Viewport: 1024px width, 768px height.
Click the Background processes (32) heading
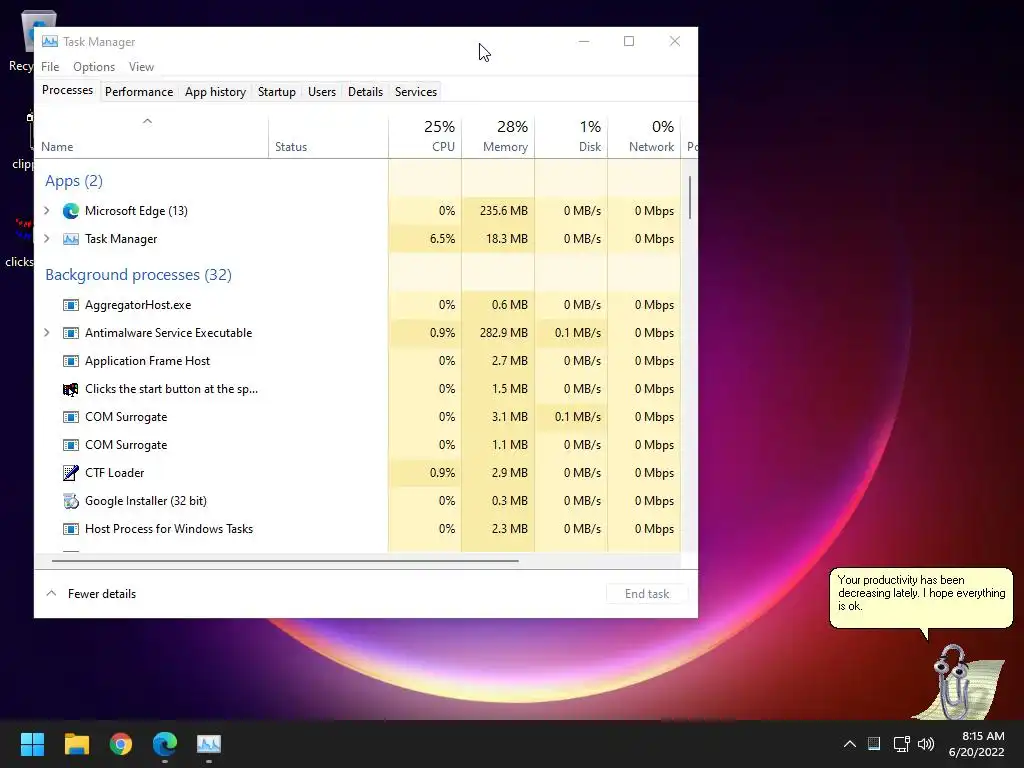coord(138,275)
